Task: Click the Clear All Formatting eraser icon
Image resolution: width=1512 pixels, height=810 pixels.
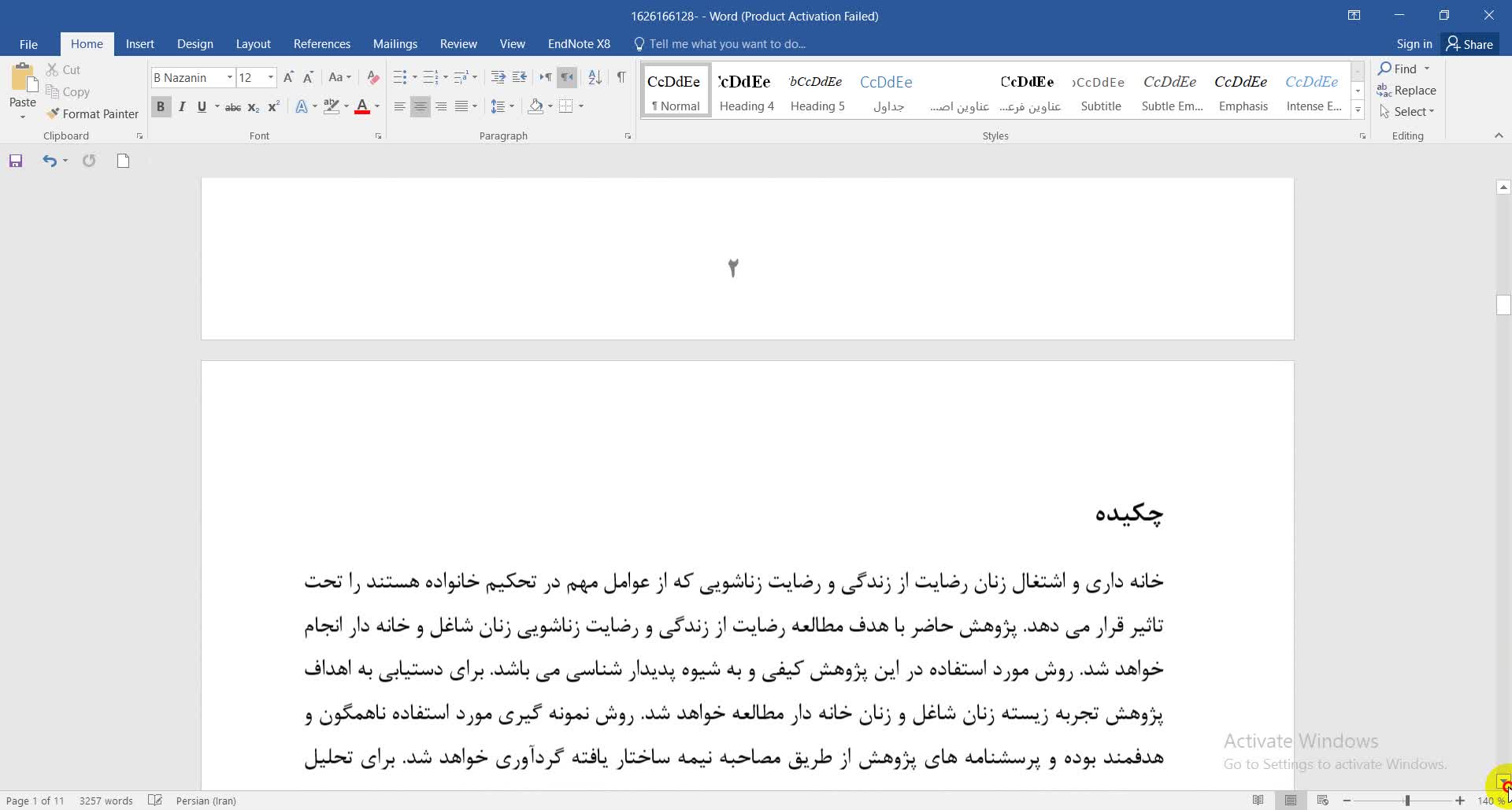Action: coord(373,77)
